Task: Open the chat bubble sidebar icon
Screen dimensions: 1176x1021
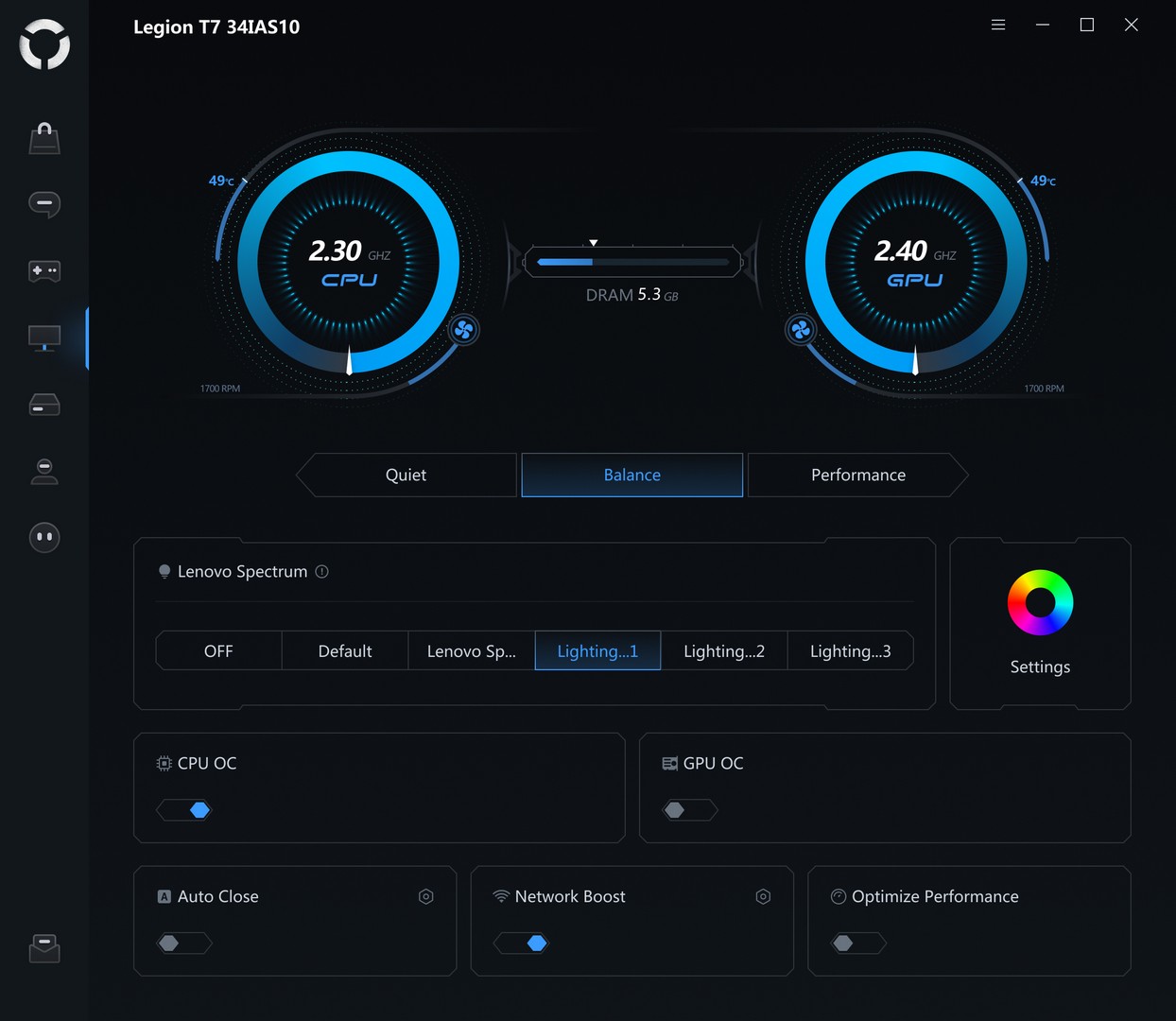Action: (44, 204)
